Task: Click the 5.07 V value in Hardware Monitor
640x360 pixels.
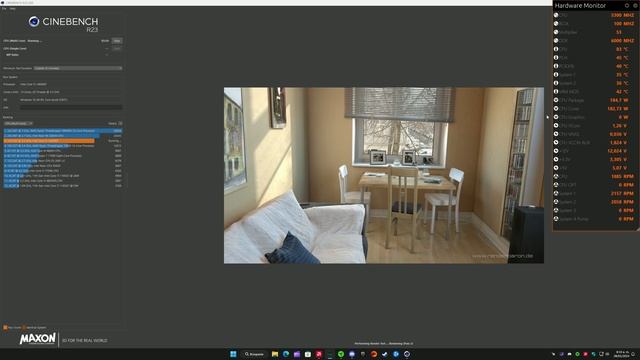Action: point(619,168)
